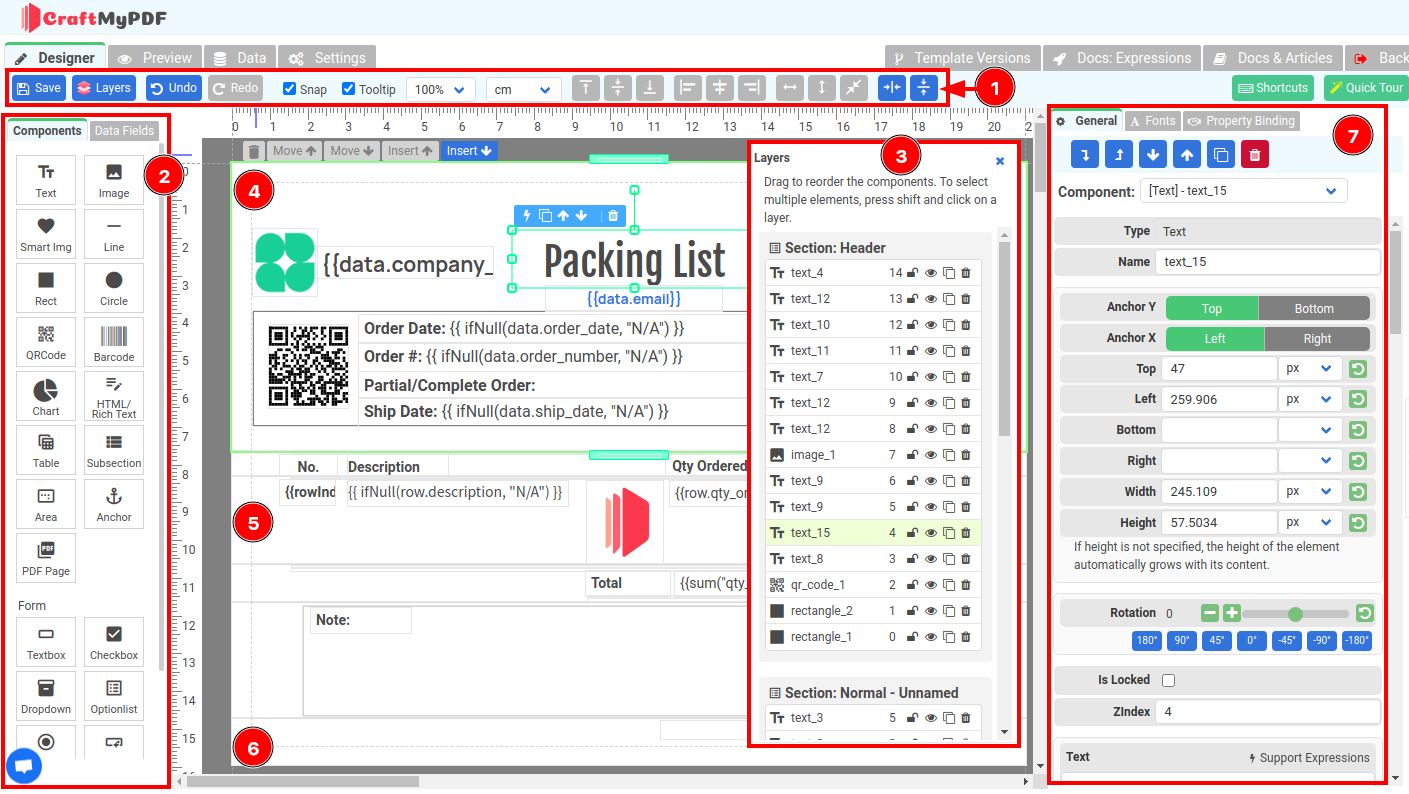Expand the Component selector showing text_15
1409x794 pixels.
tap(1243, 191)
